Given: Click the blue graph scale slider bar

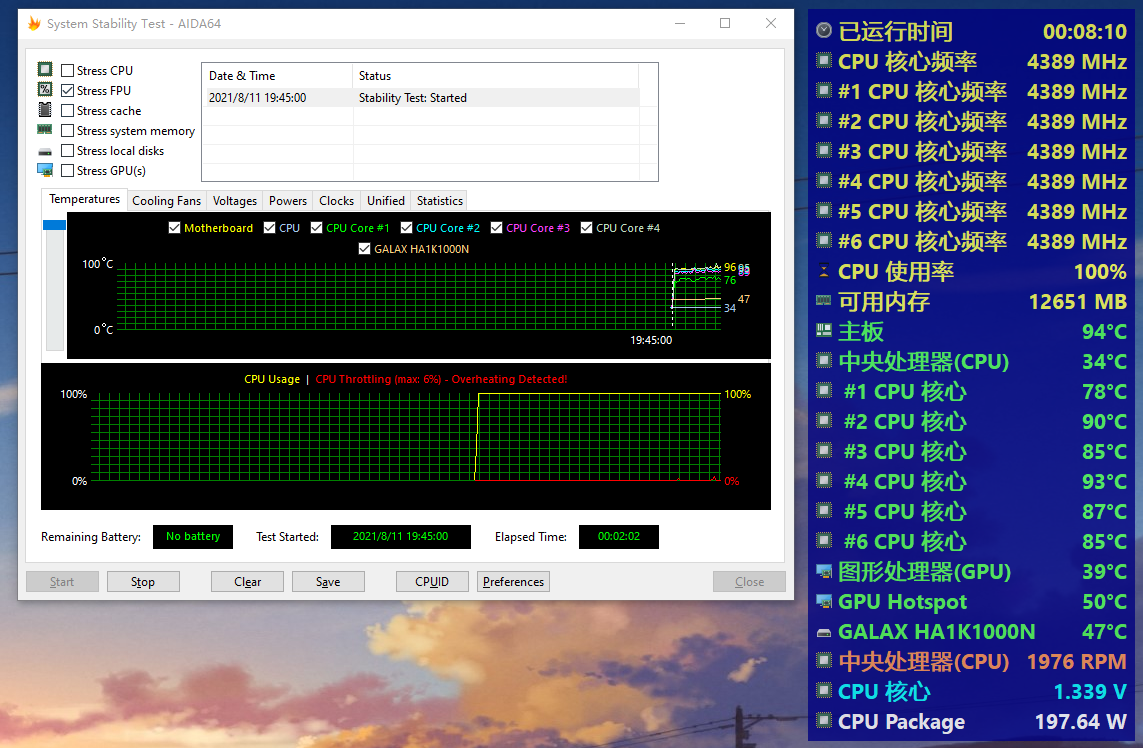Looking at the screenshot, I should [54, 225].
